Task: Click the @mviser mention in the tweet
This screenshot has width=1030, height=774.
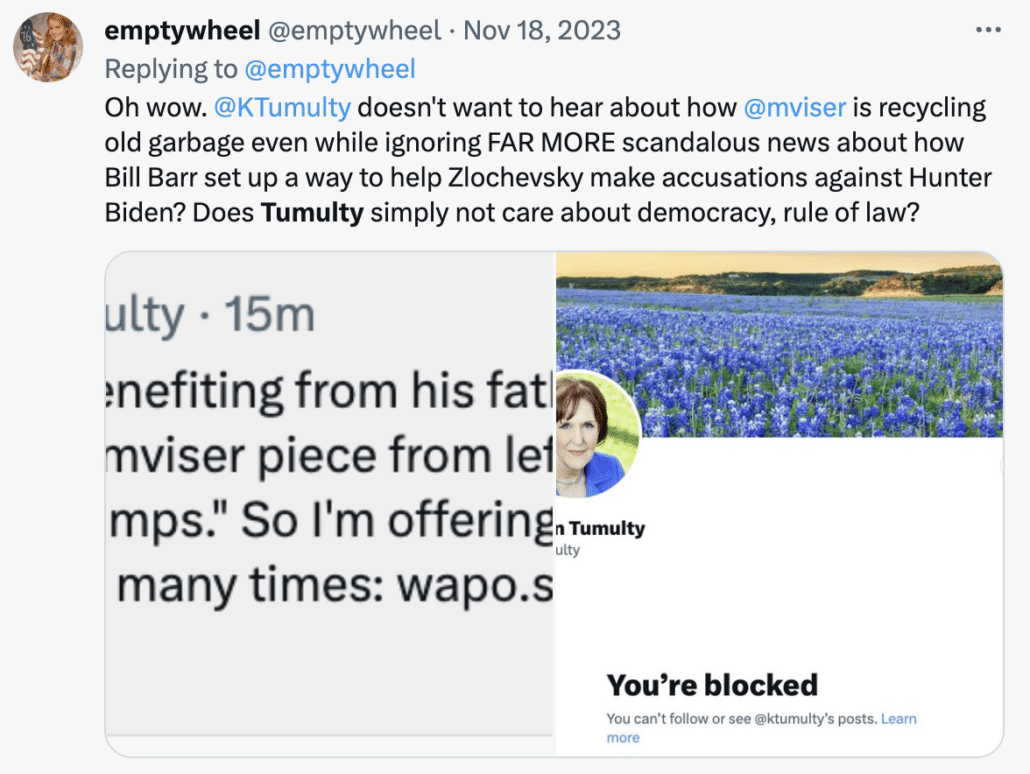Action: tap(795, 108)
